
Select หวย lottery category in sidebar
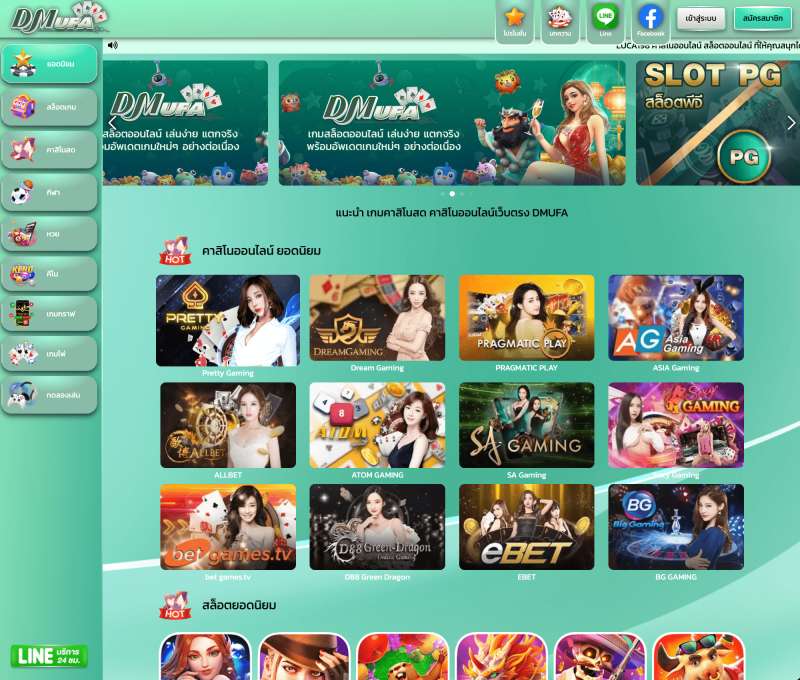tap(49, 234)
